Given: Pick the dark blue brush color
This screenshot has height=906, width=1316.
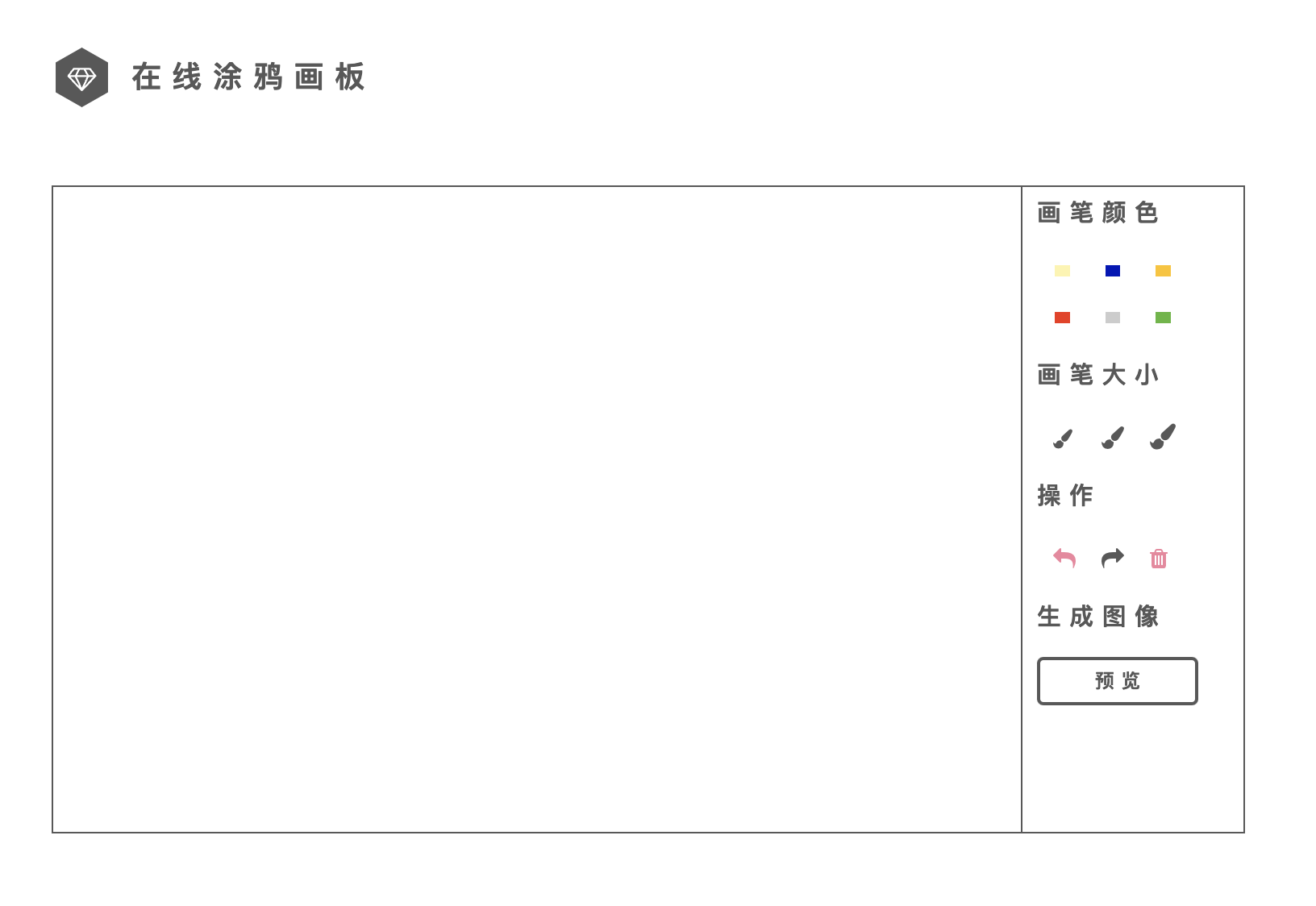Looking at the screenshot, I should point(1113,271).
